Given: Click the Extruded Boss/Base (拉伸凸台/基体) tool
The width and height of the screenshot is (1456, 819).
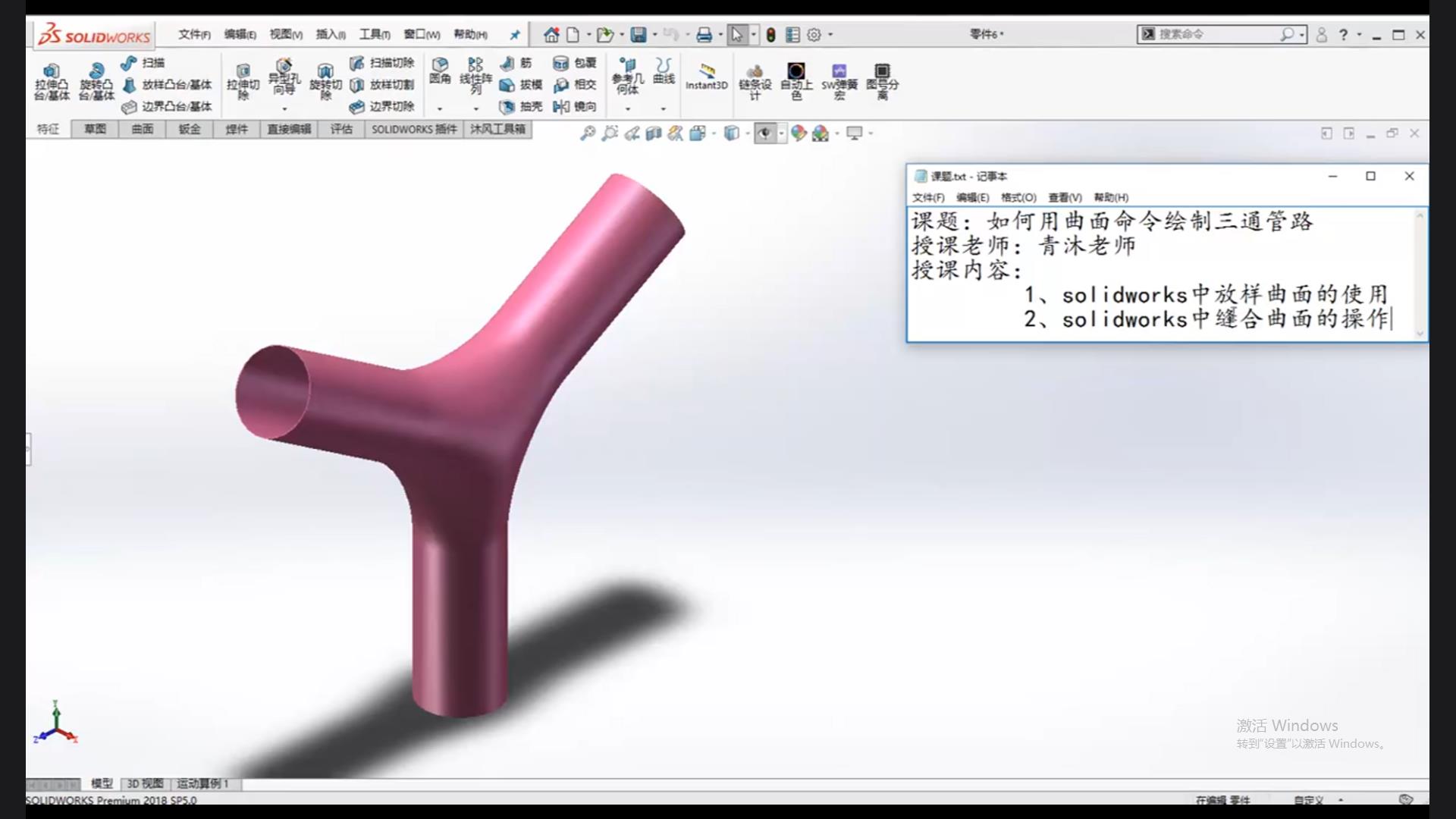Looking at the screenshot, I should point(52,82).
